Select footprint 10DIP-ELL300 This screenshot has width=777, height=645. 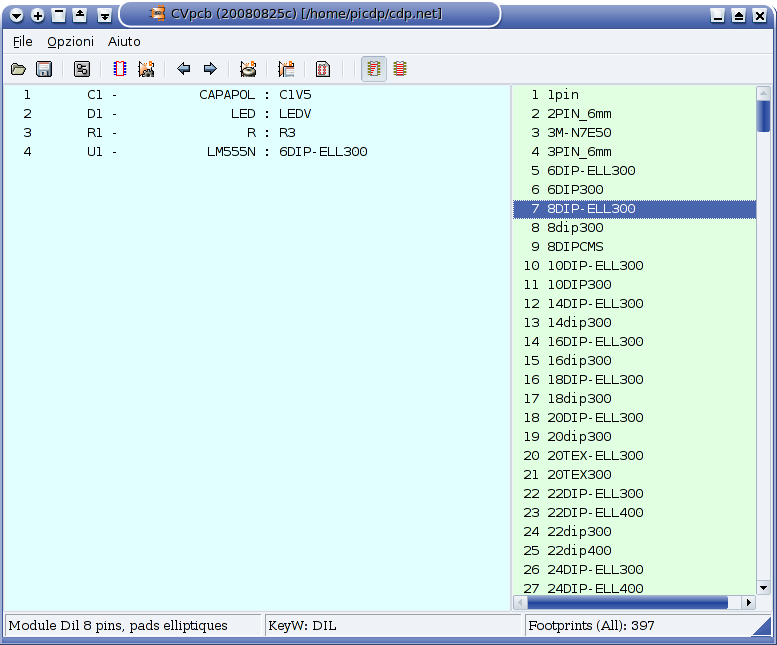[x=634, y=266]
